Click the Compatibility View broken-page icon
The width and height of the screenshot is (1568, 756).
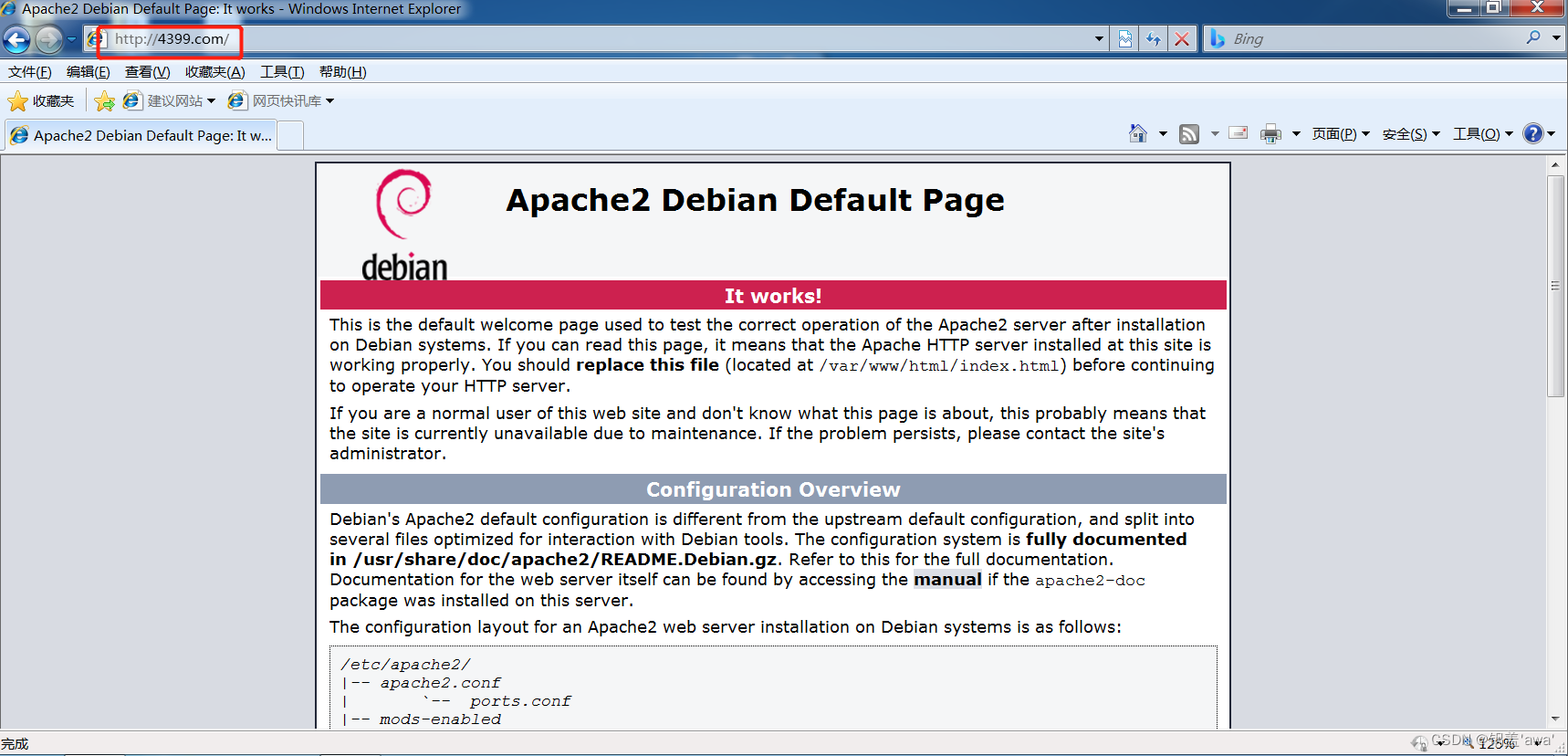1125,39
